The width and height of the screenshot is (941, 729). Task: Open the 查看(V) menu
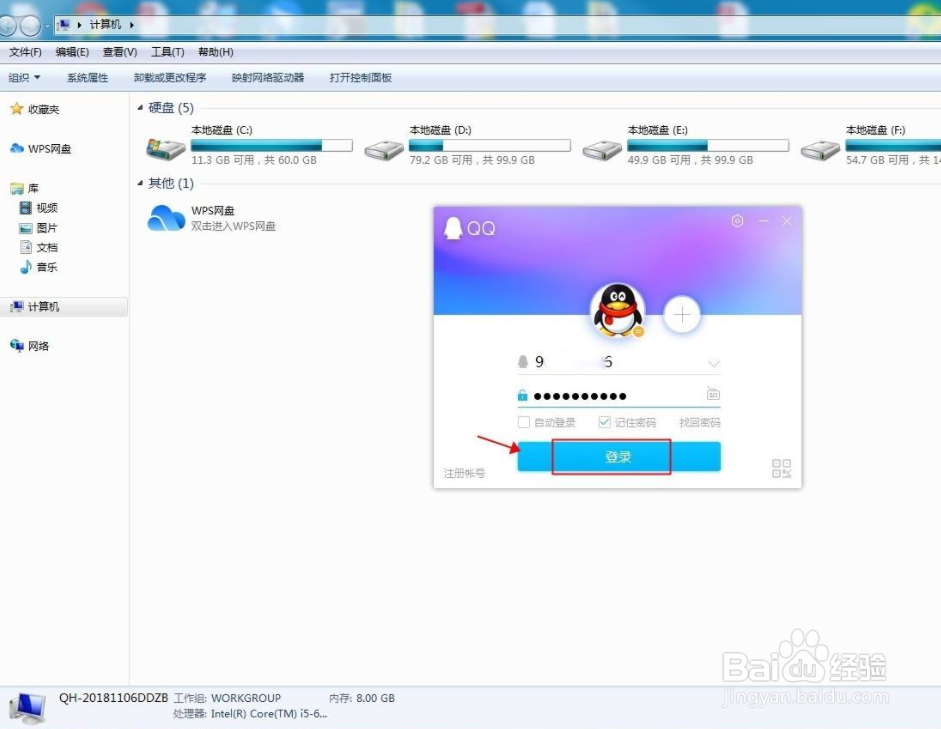tap(120, 52)
